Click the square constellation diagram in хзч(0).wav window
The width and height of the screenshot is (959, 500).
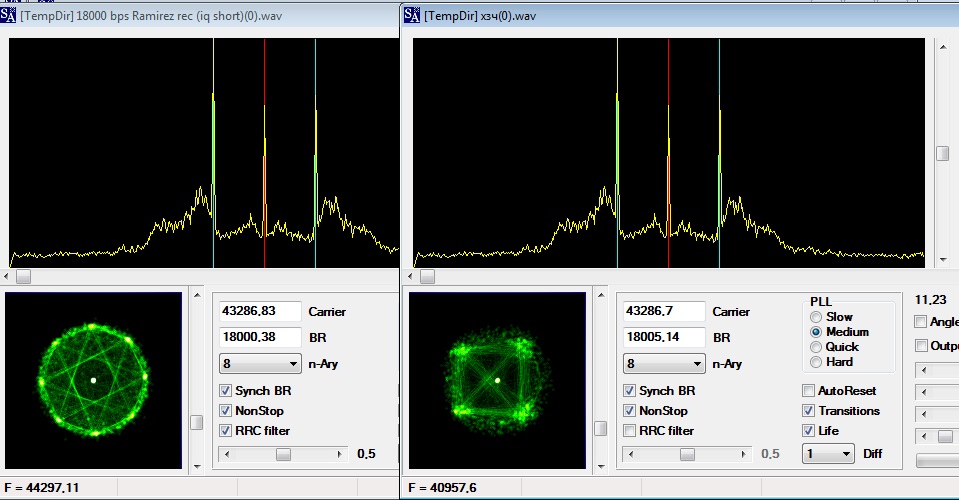(x=497, y=380)
